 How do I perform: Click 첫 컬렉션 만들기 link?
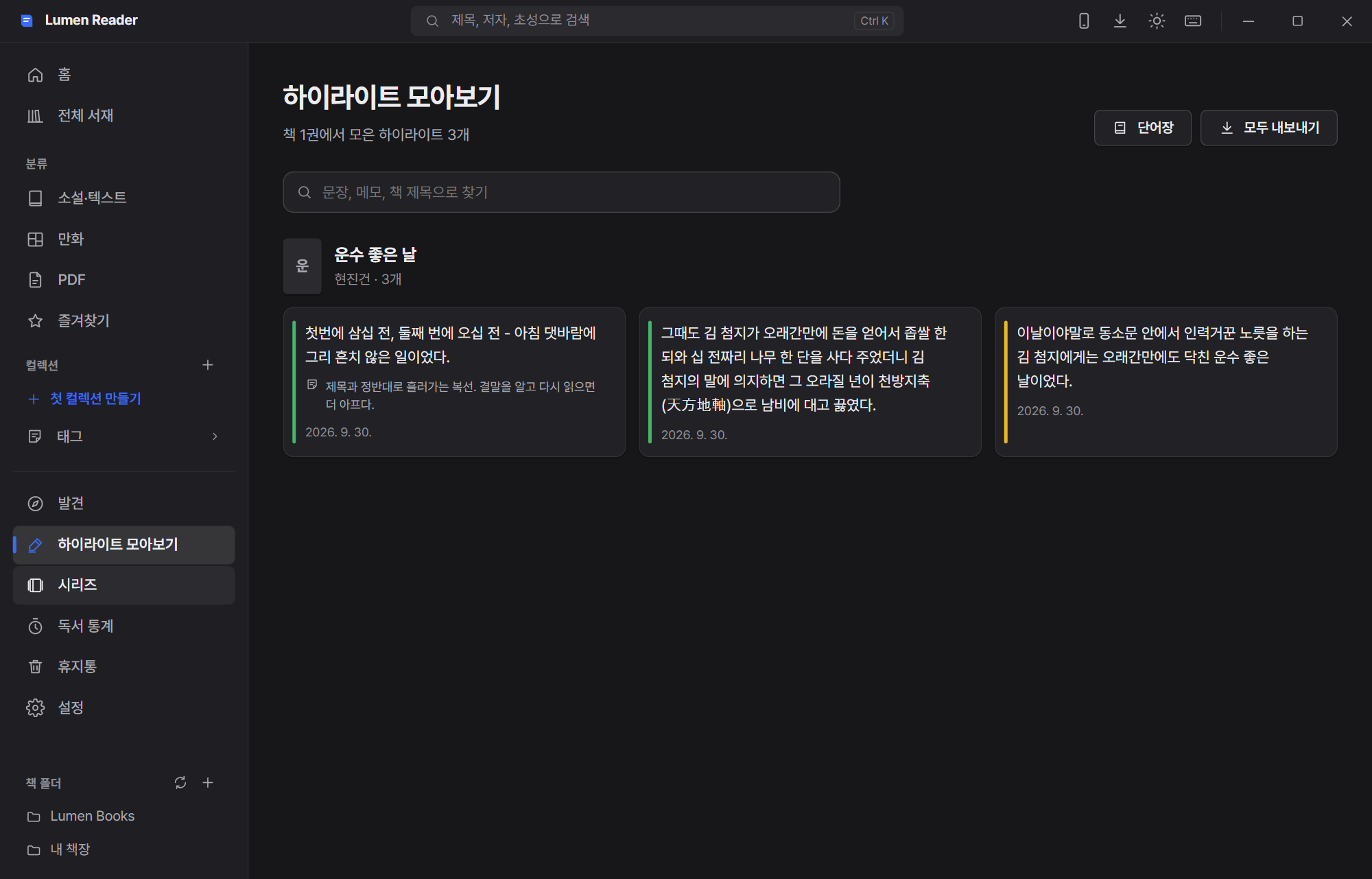coord(85,399)
